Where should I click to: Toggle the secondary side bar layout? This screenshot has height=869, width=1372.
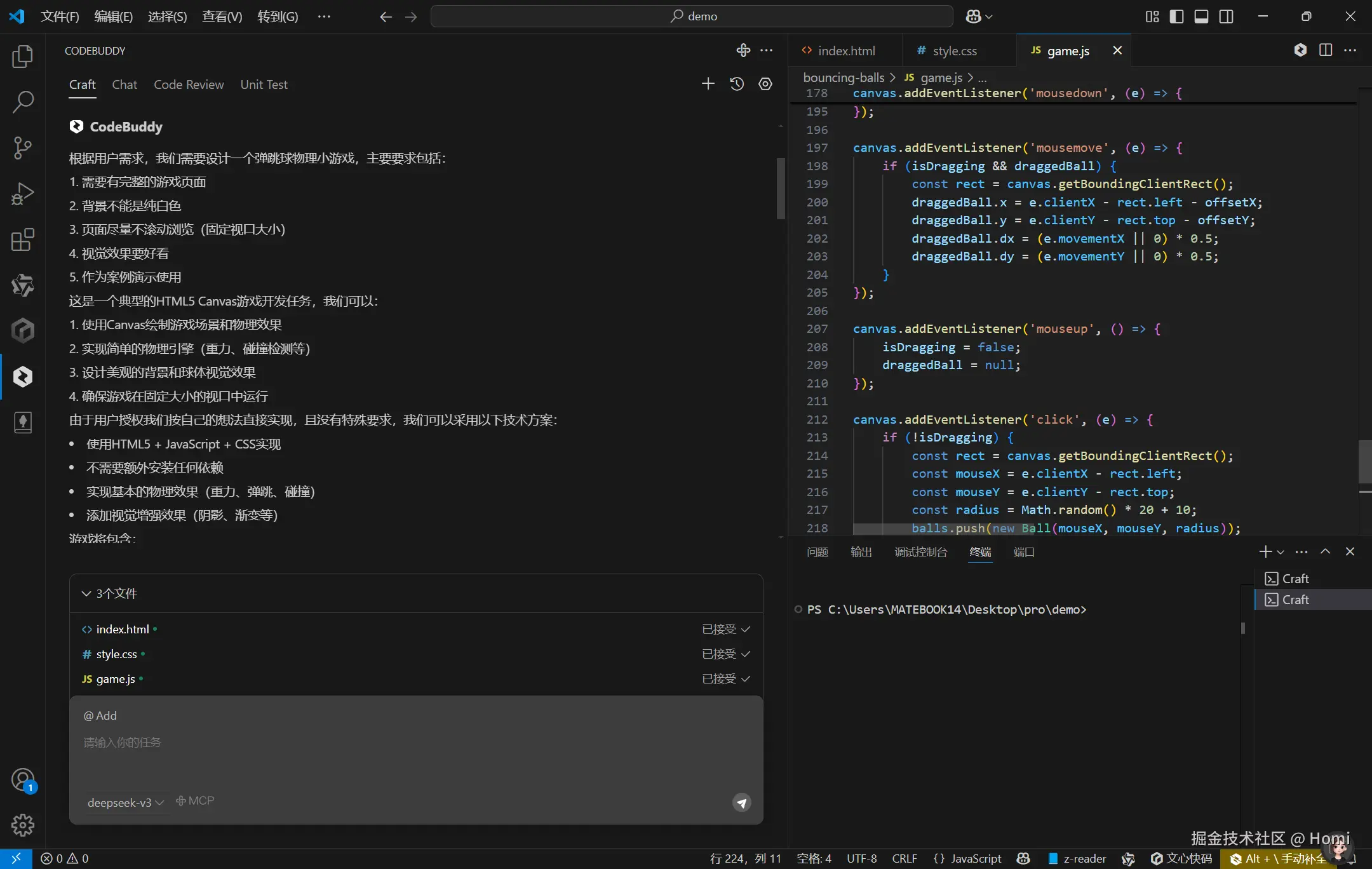click(1226, 17)
